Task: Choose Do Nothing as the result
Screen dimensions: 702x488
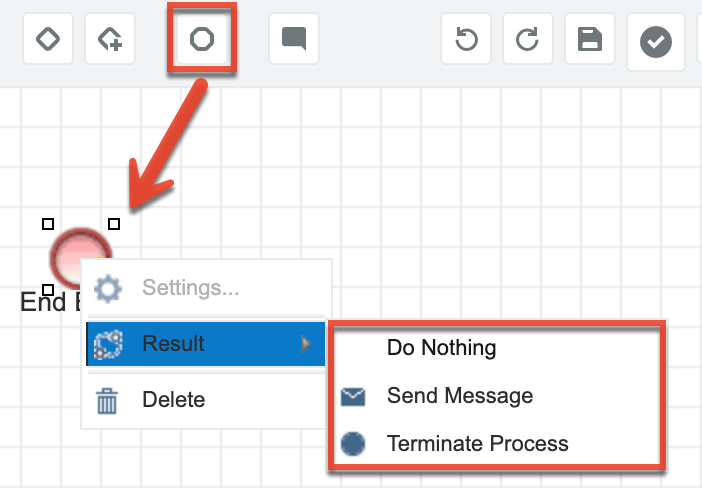Action: (441, 348)
